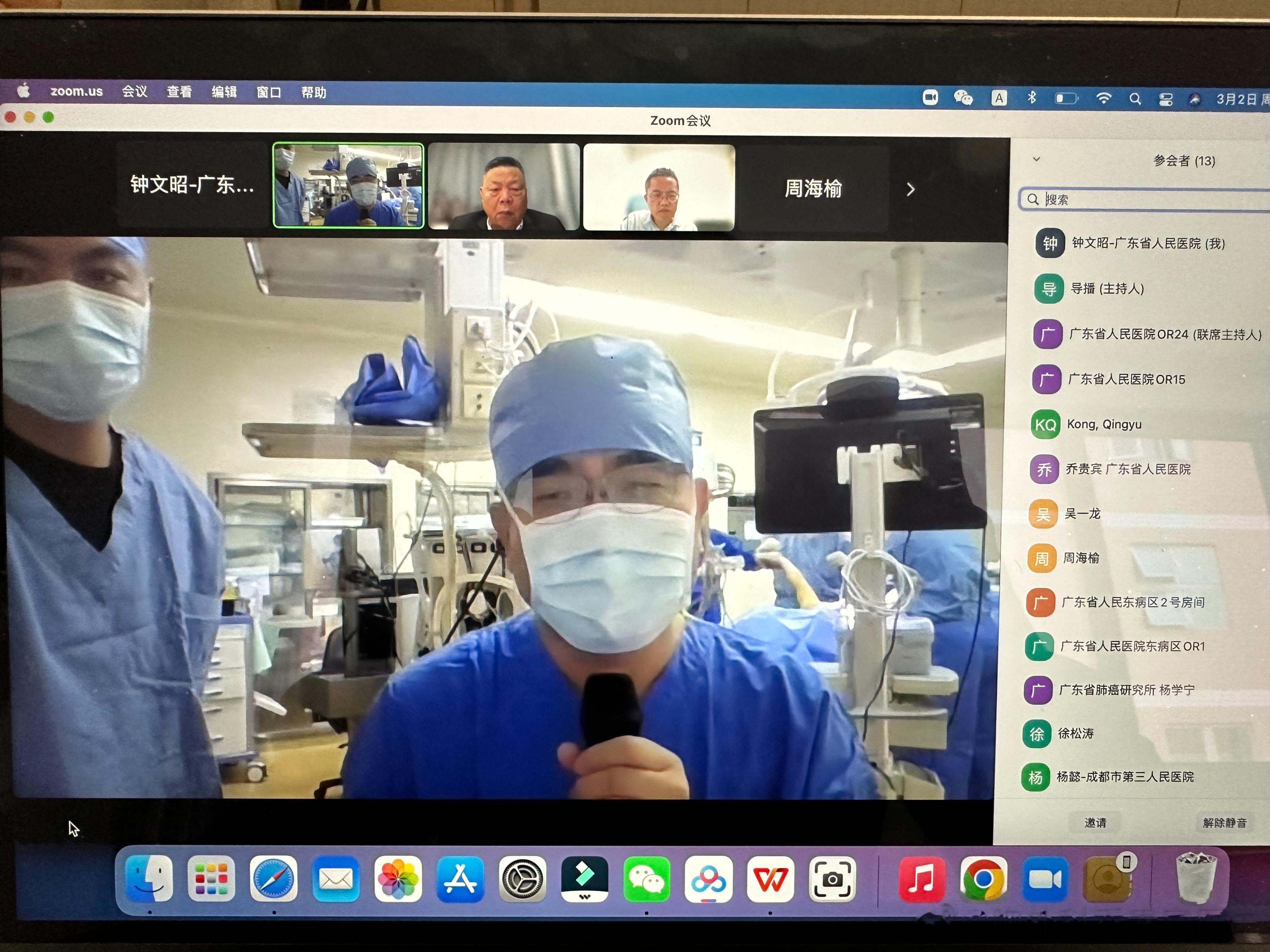The image size is (1270, 952).
Task: Collapse the 参会者 panel chevron
Action: pyautogui.click(x=1036, y=159)
